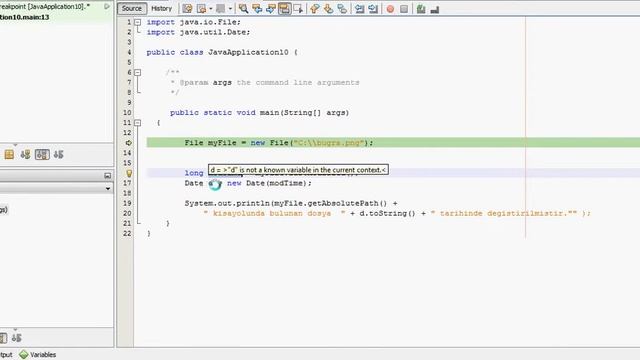Click the program counter arrow on line 13
640x360 pixels.
click(129, 143)
